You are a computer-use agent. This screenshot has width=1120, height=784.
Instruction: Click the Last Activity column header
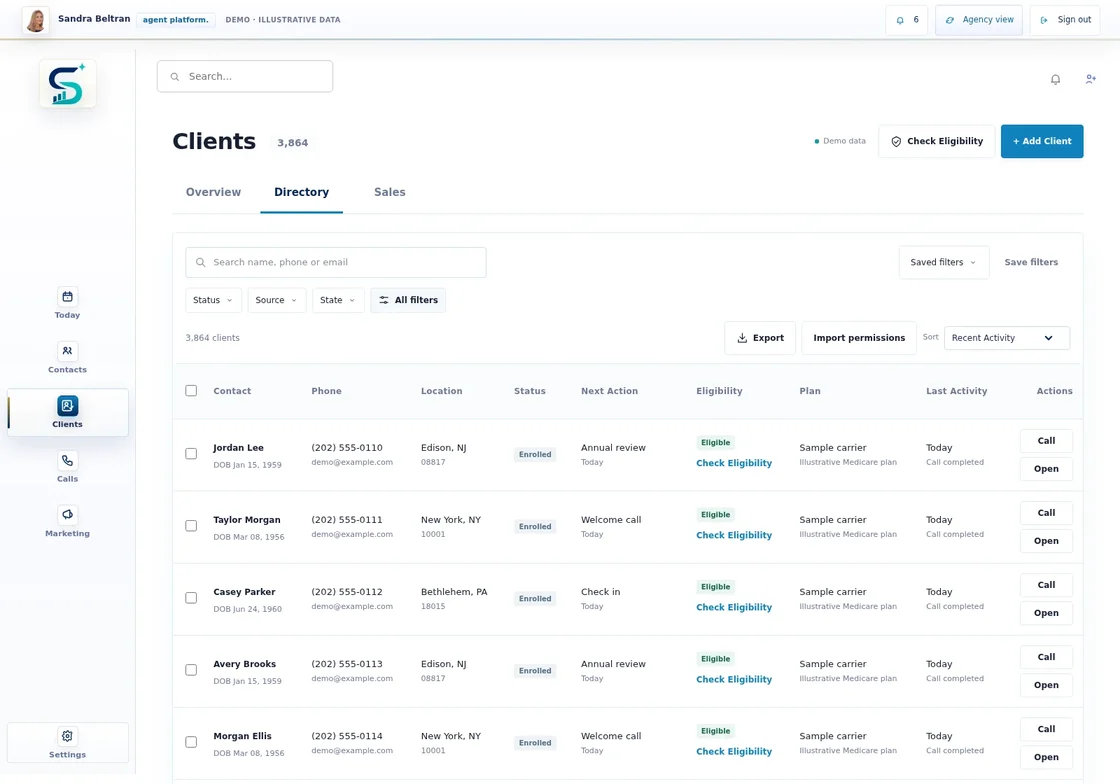(956, 391)
